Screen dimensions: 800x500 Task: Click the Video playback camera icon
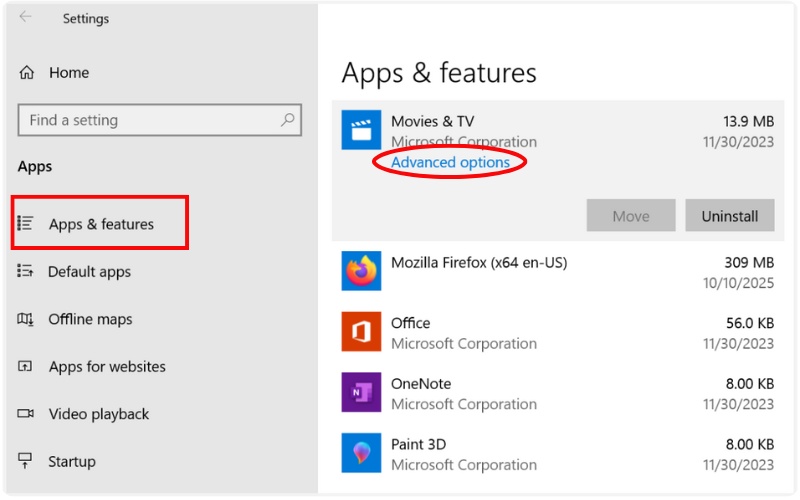pyautogui.click(x=26, y=413)
